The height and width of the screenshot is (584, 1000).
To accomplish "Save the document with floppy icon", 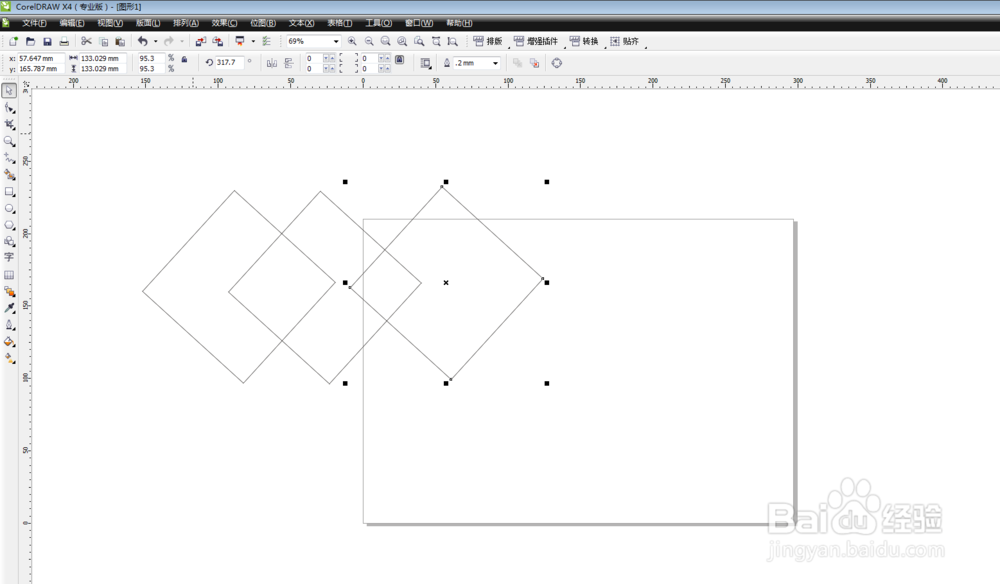I will point(47,41).
